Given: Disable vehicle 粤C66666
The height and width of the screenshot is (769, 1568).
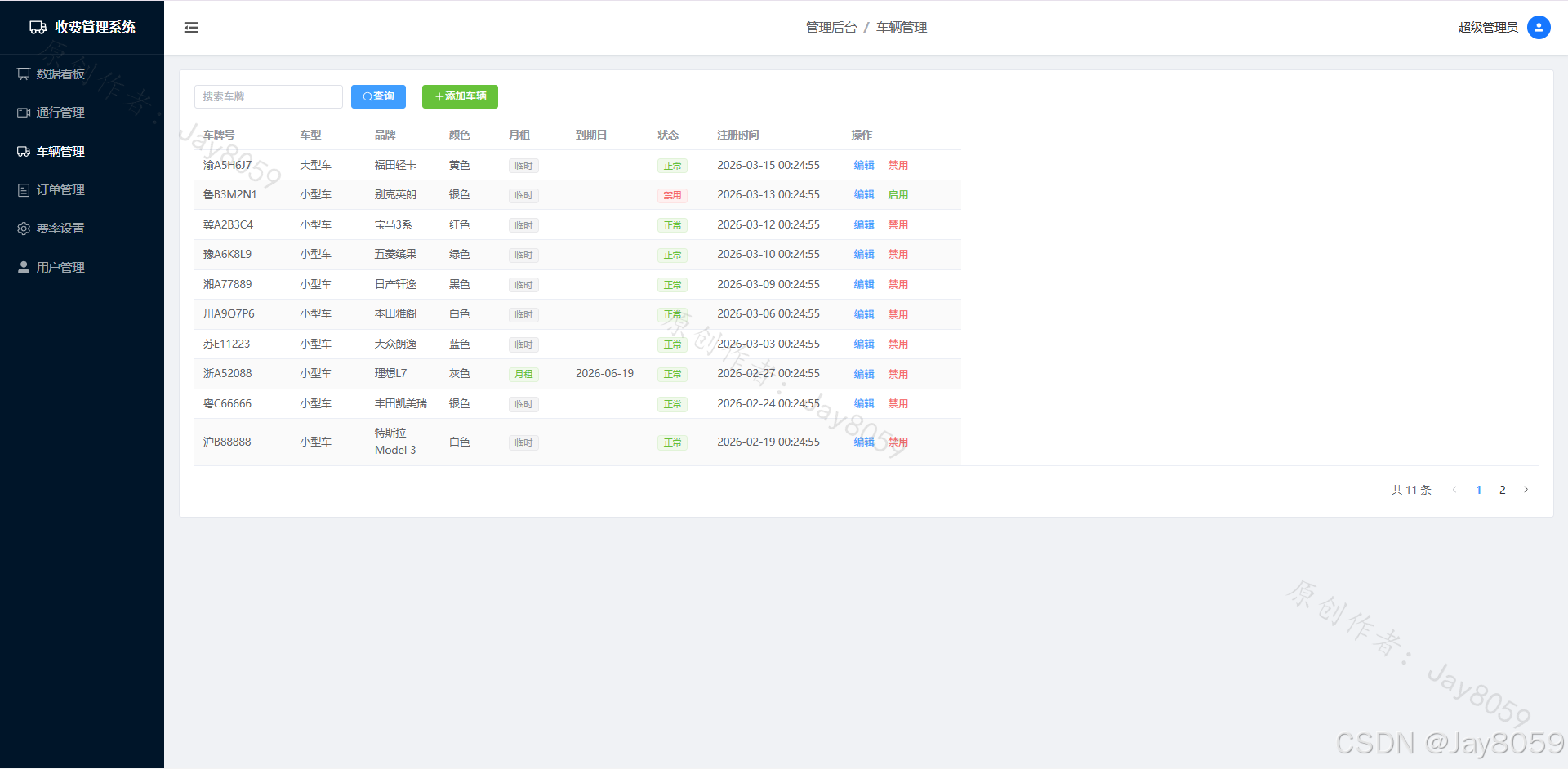Looking at the screenshot, I should (898, 404).
